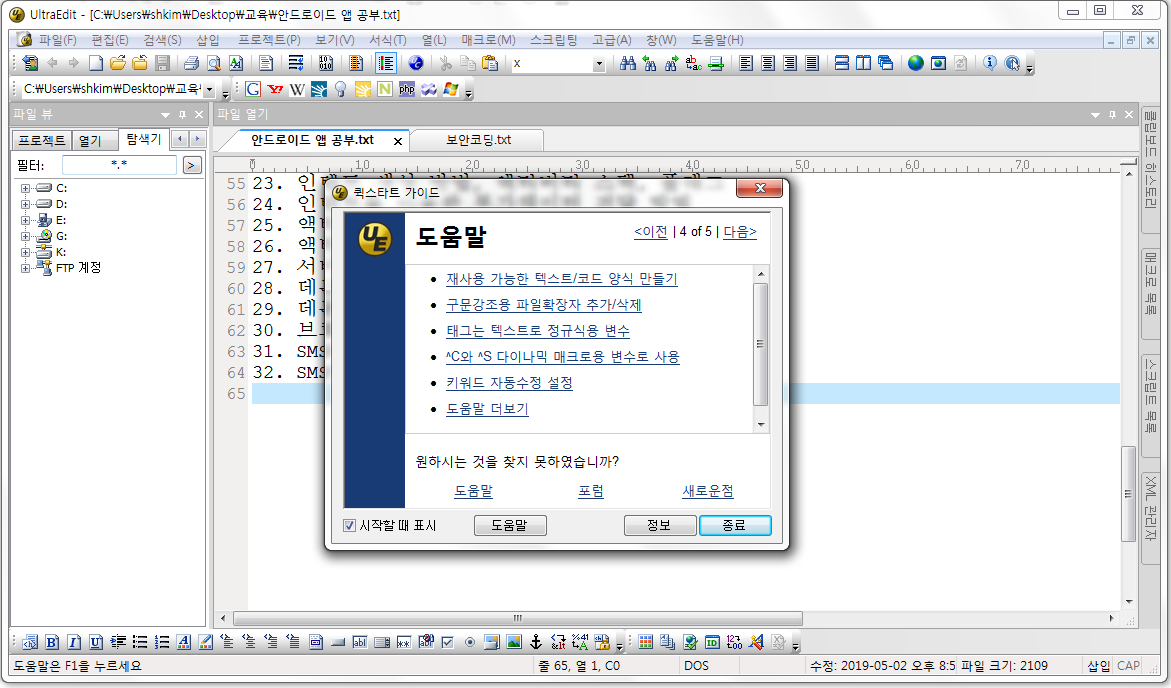This screenshot has width=1171, height=688.
Task: Switch to the 보안코딩.txt tab
Action: [x=479, y=140]
